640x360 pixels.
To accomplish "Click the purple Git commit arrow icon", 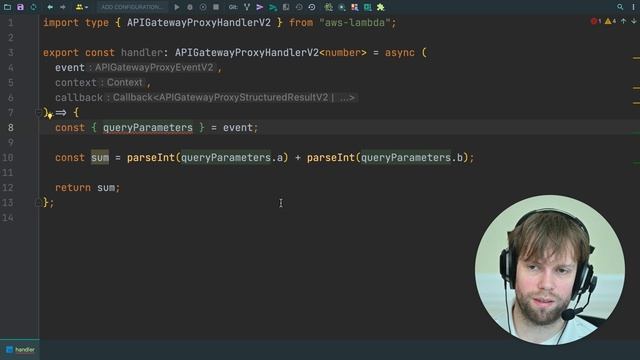I will [x=260, y=7].
